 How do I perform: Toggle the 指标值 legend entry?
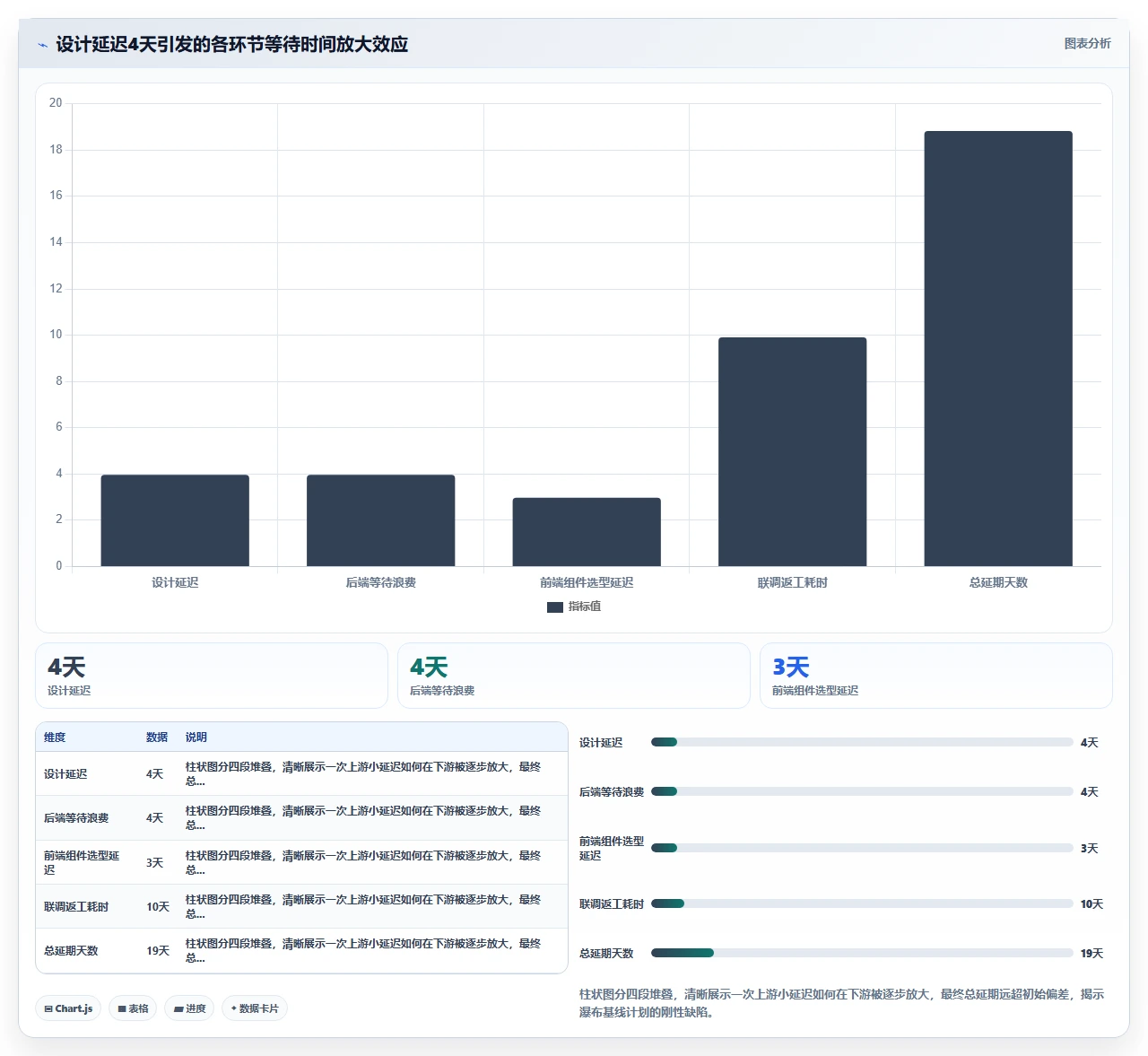[x=574, y=607]
